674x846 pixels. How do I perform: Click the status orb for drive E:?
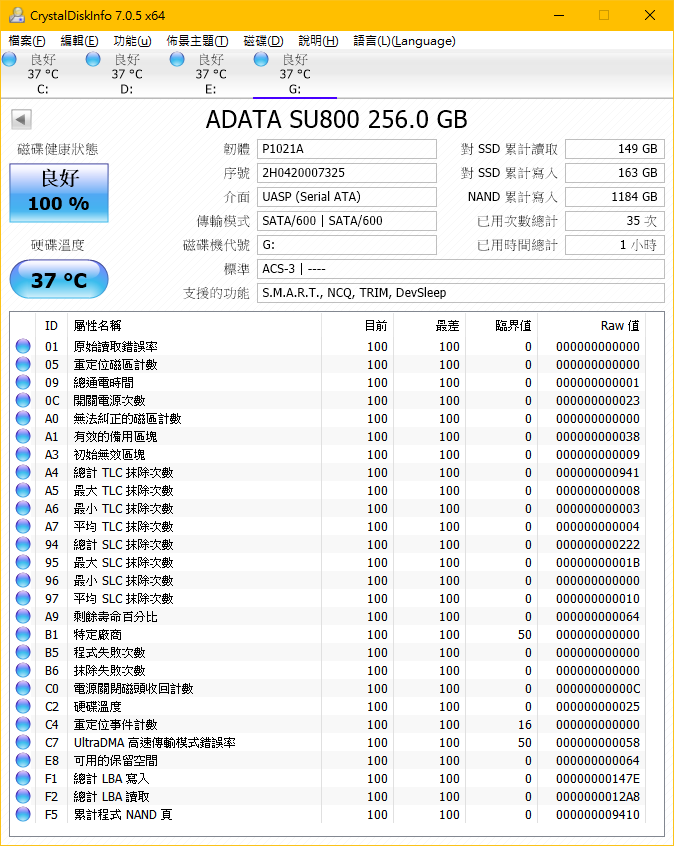[x=177, y=59]
